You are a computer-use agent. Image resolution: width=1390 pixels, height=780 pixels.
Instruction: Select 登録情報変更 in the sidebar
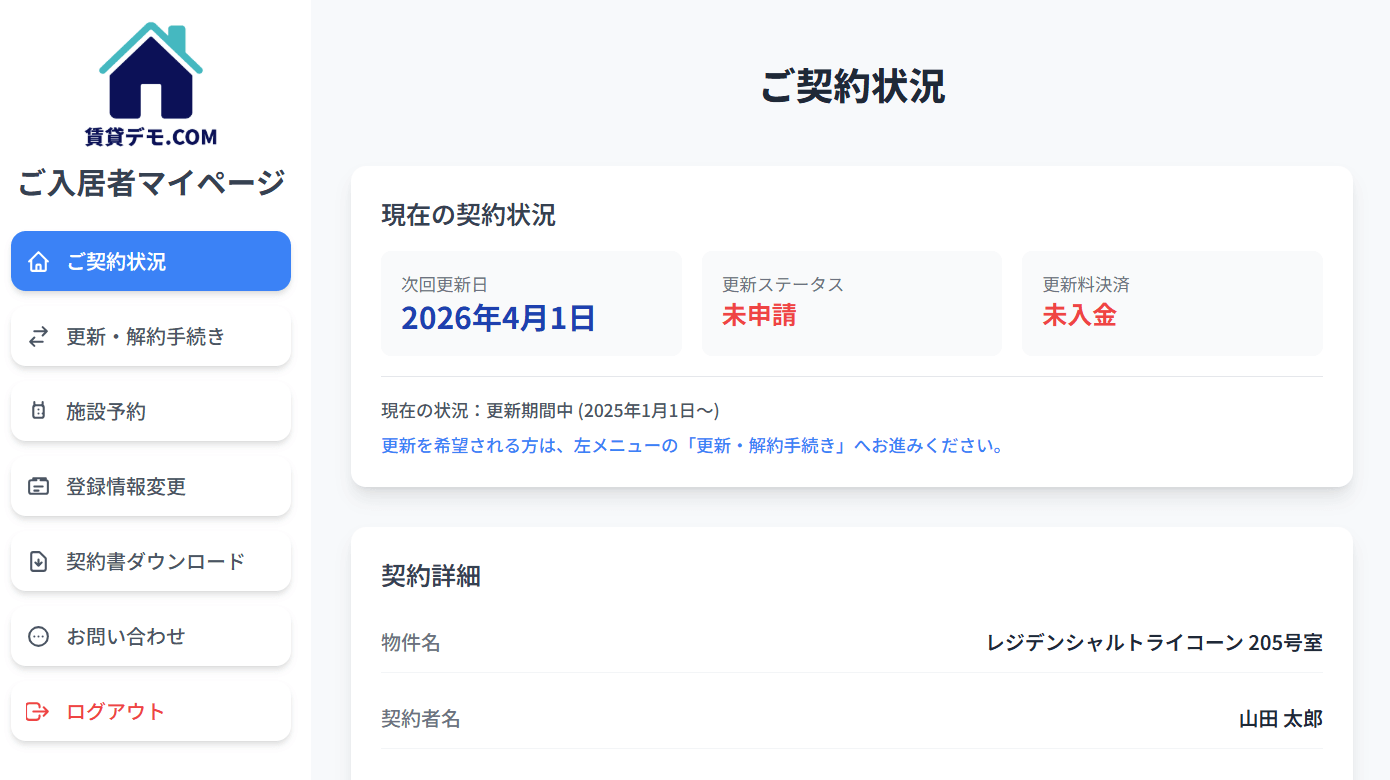pos(151,487)
